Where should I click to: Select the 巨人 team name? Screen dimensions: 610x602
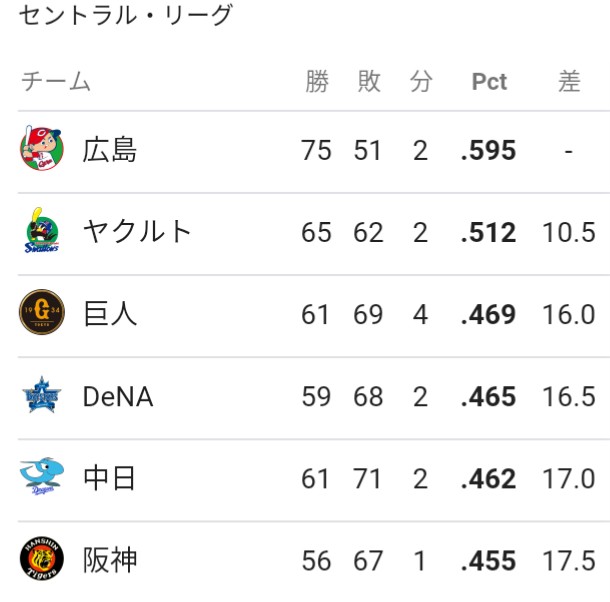coord(110,314)
